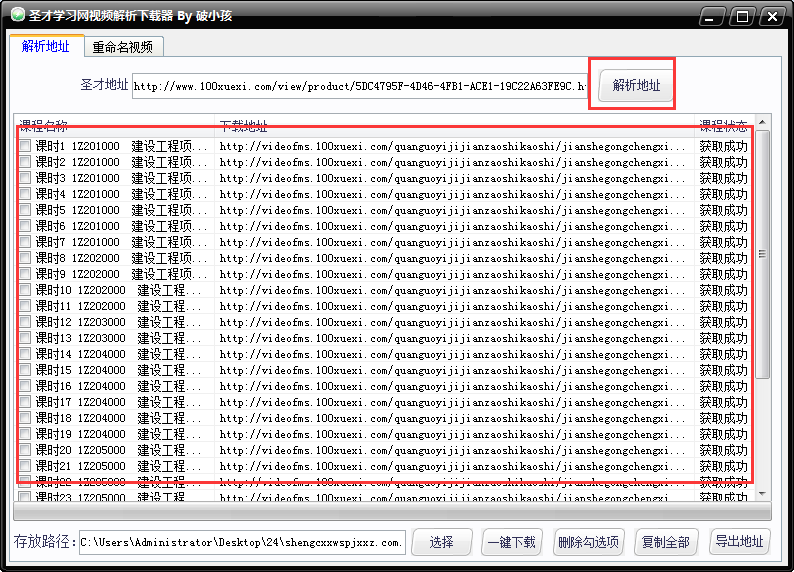Check the checkbox for 课时1
The width and height of the screenshot is (794, 572).
coord(25,146)
